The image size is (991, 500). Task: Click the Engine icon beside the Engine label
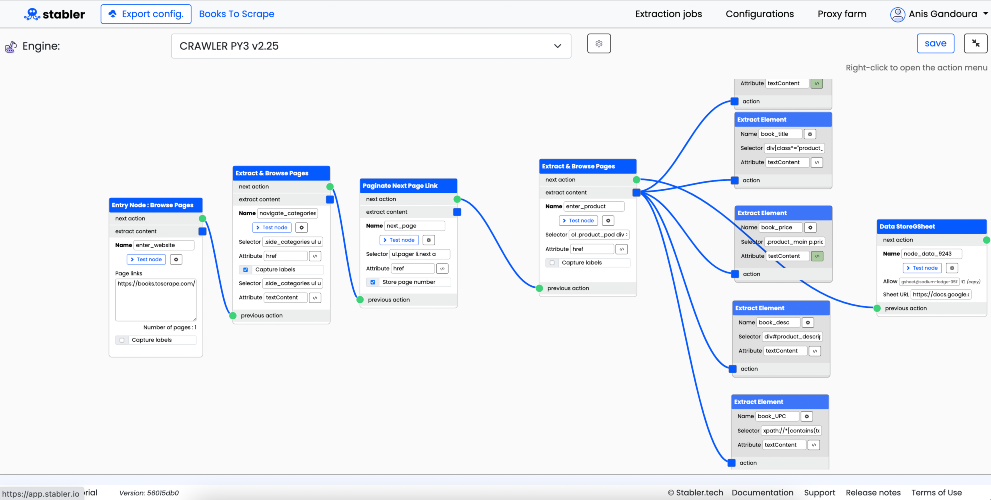click(11, 46)
